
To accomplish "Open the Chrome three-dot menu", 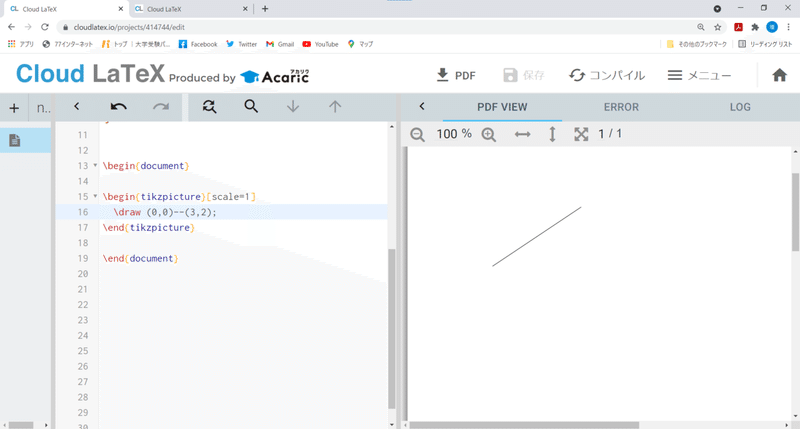I will tap(789, 27).
